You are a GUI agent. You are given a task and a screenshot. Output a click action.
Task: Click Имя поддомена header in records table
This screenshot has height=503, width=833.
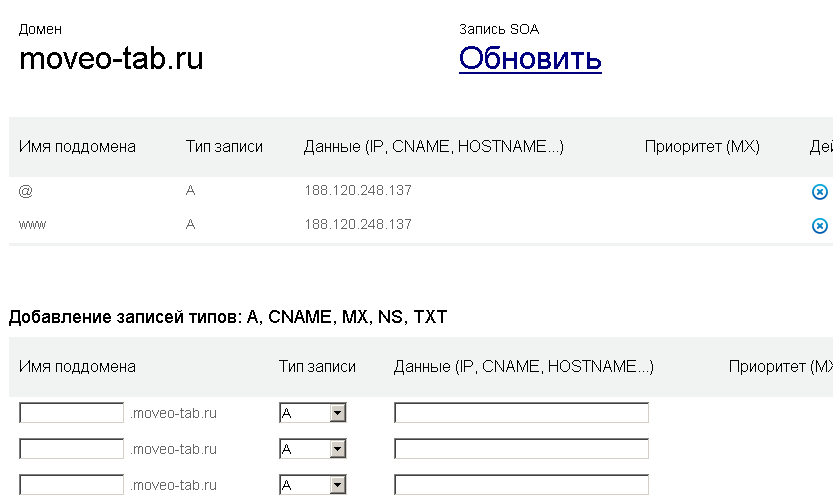[x=77, y=147]
